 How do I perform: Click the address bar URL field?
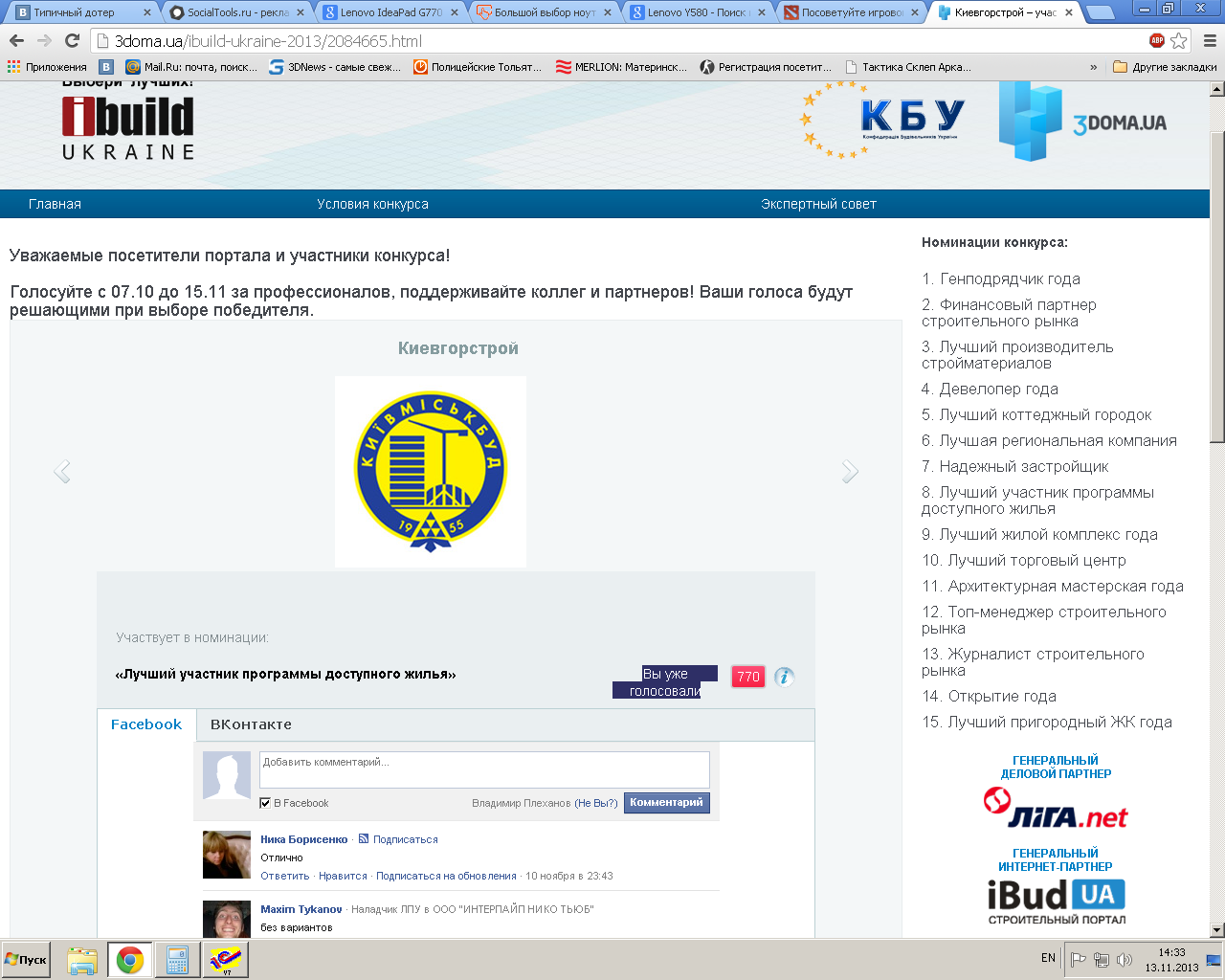(617, 41)
